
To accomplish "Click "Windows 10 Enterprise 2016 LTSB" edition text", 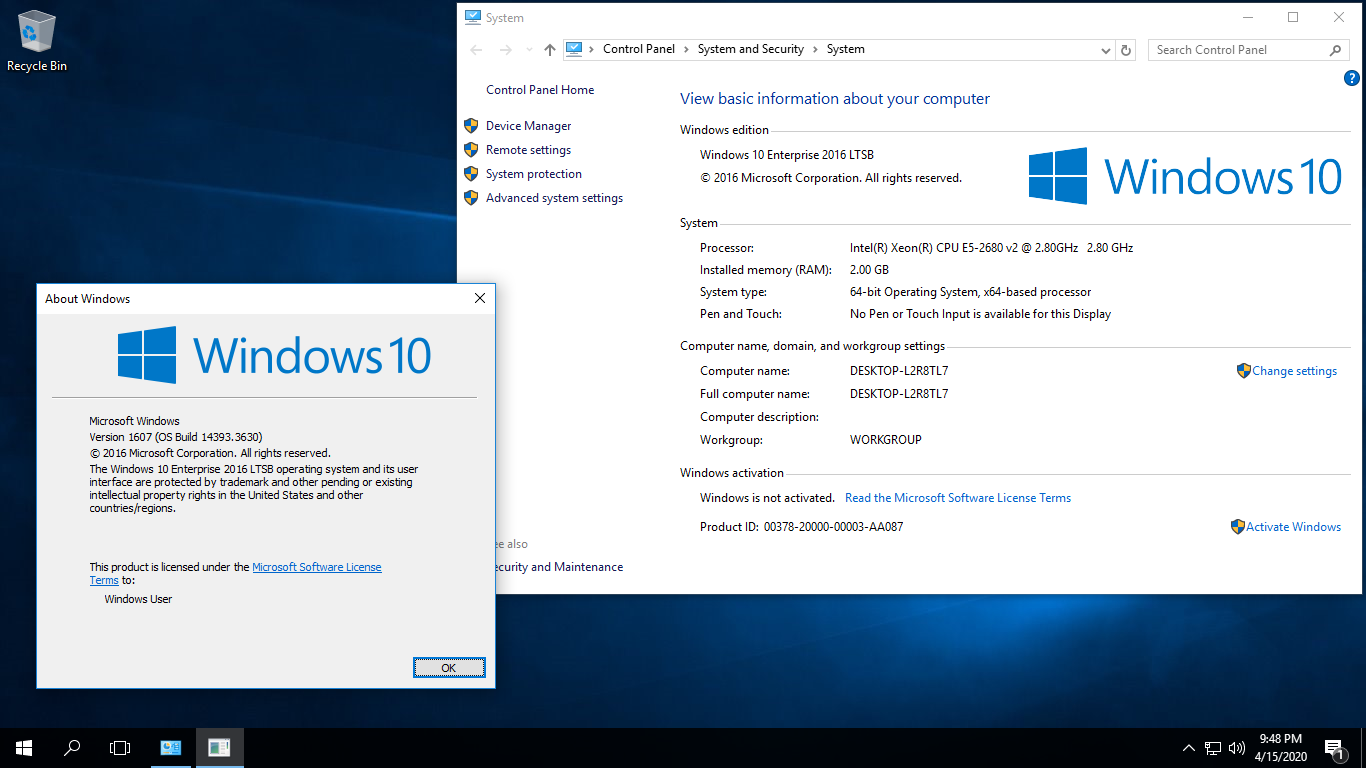I will (787, 155).
